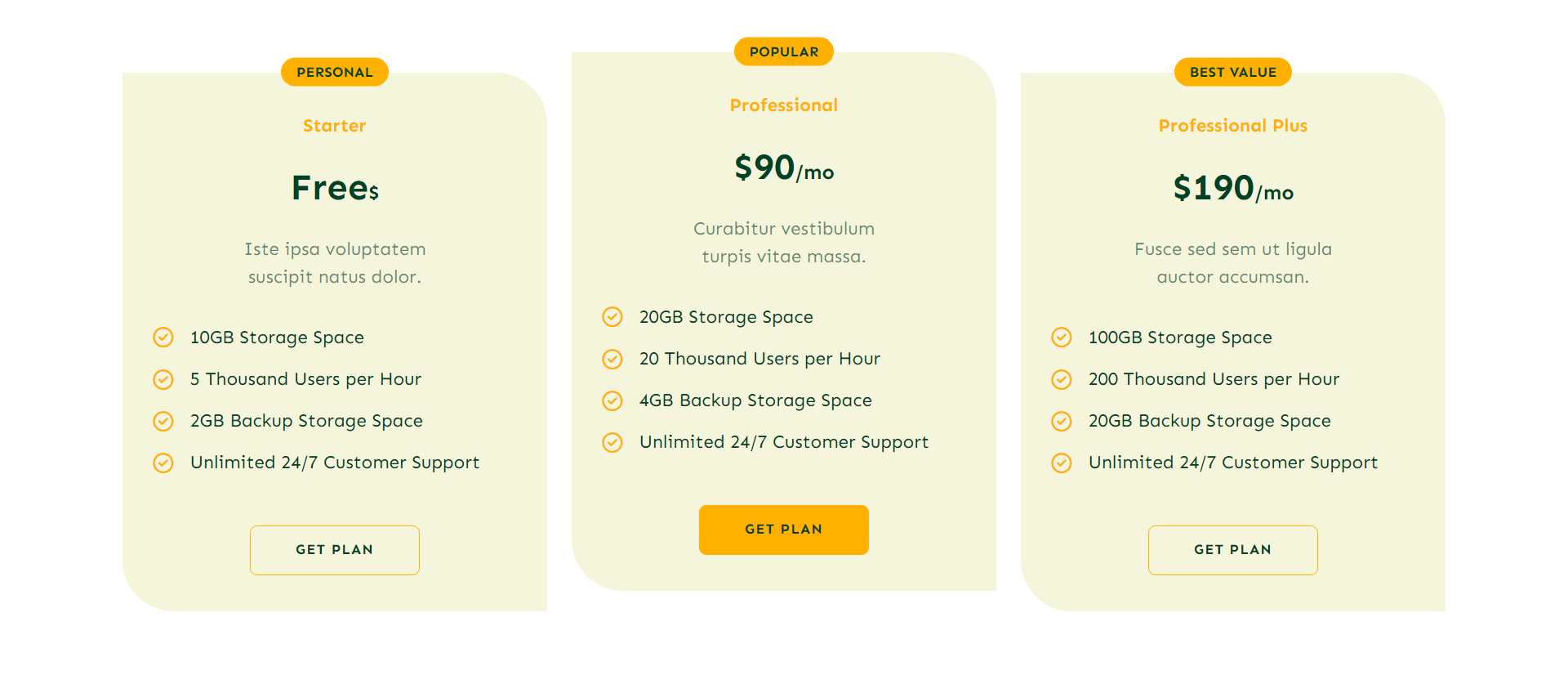The height and width of the screenshot is (684, 1568).
Task: Click the checkmark icon beside 20GB Backup Storage Space
Action: click(1062, 421)
